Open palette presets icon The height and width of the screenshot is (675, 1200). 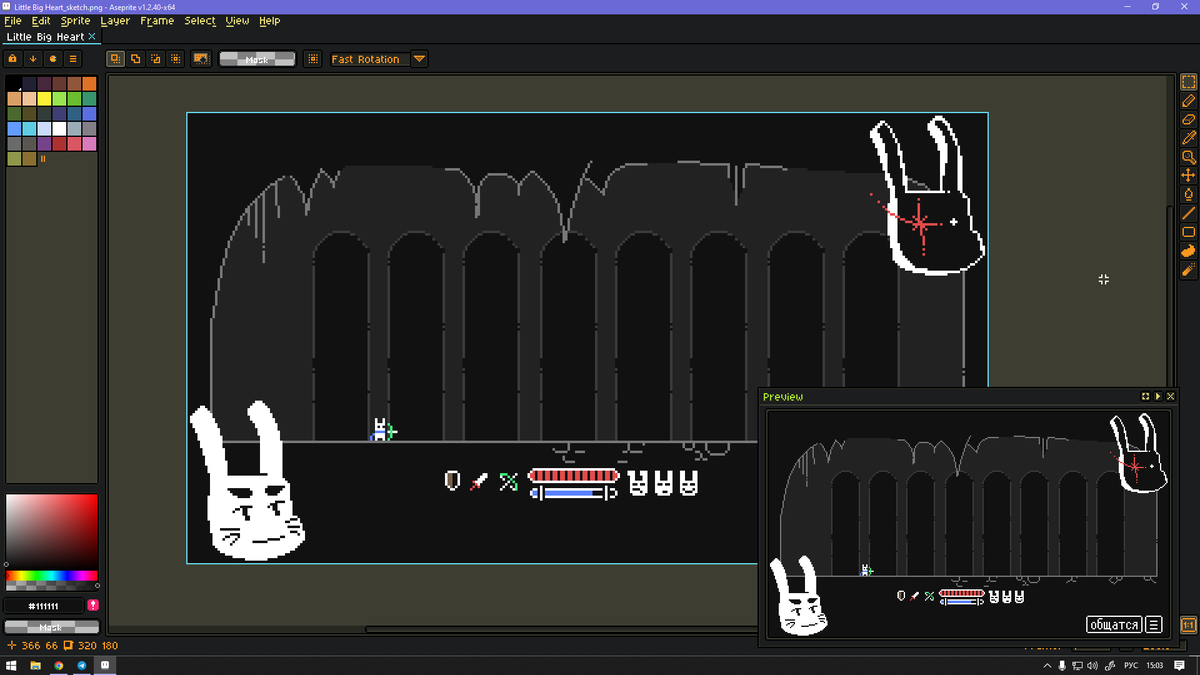[53, 59]
